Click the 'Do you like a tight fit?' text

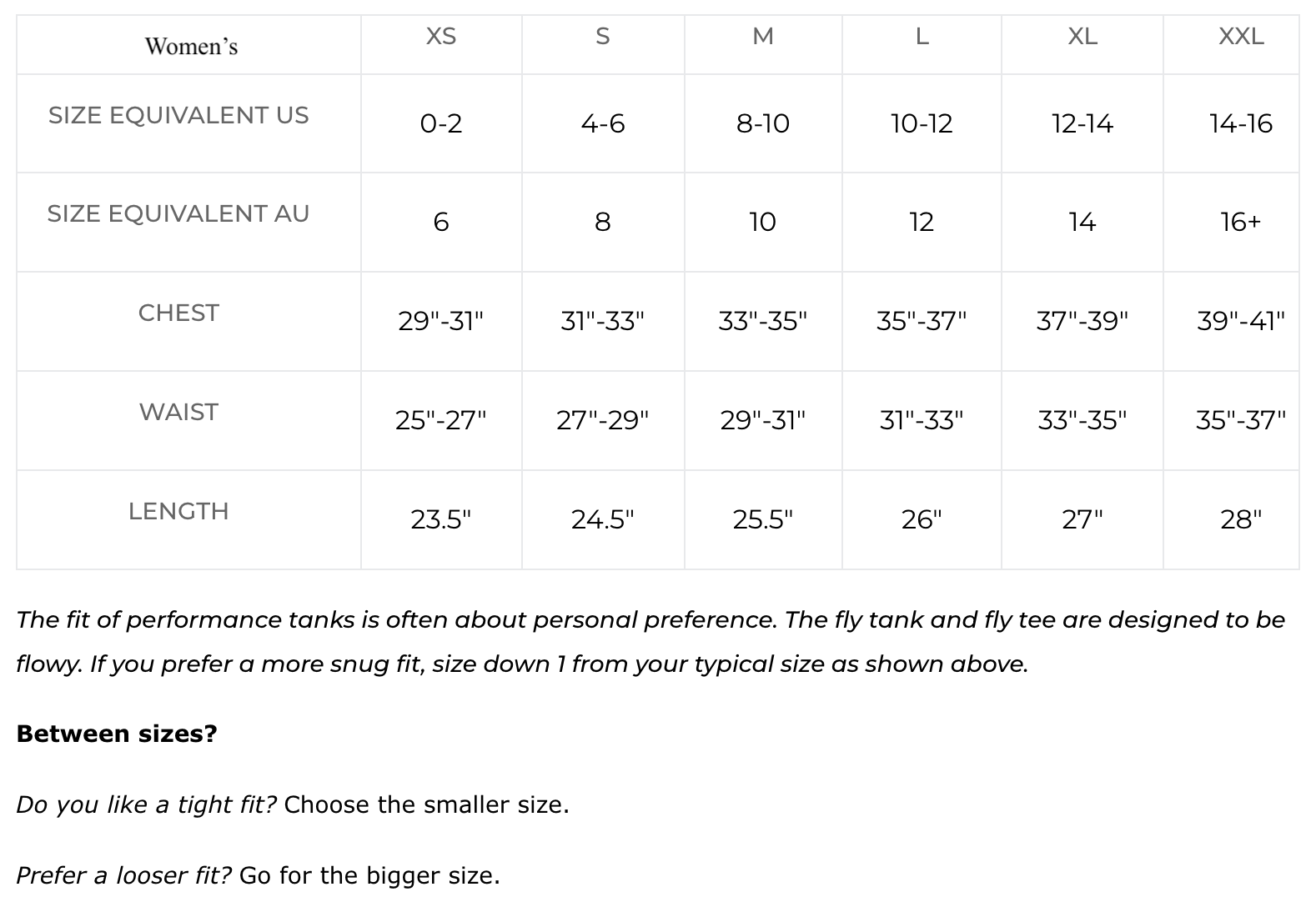pos(146,804)
